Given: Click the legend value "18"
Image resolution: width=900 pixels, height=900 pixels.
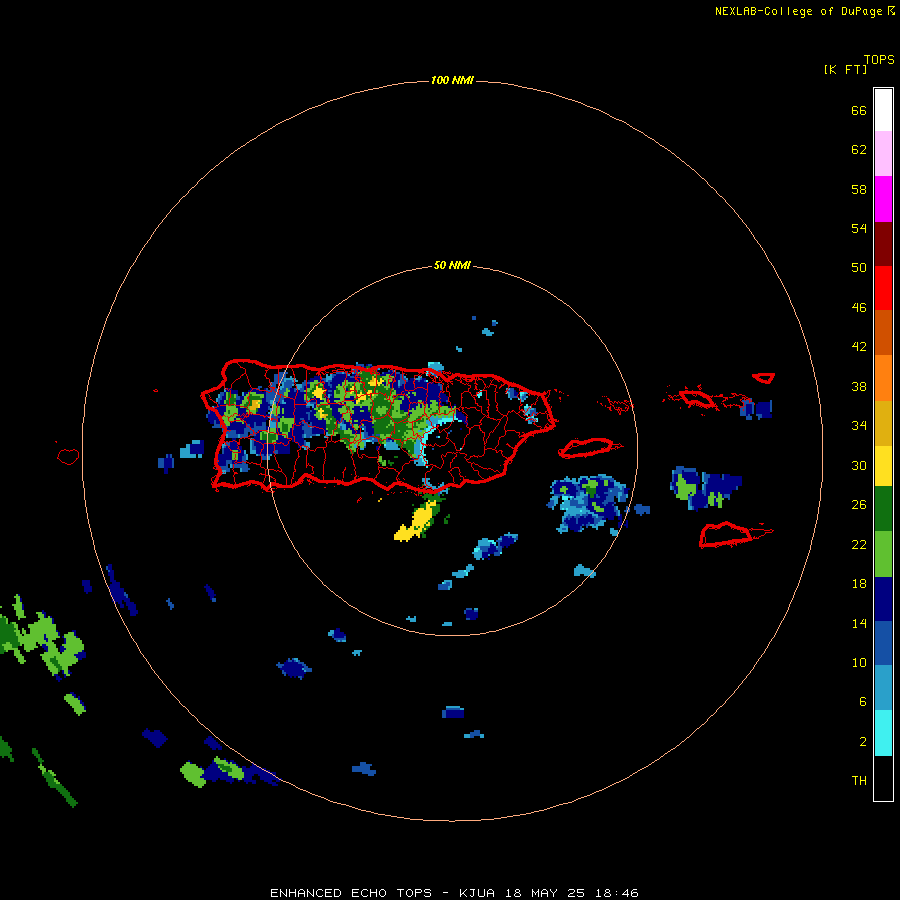Looking at the screenshot, I should coord(859,584).
